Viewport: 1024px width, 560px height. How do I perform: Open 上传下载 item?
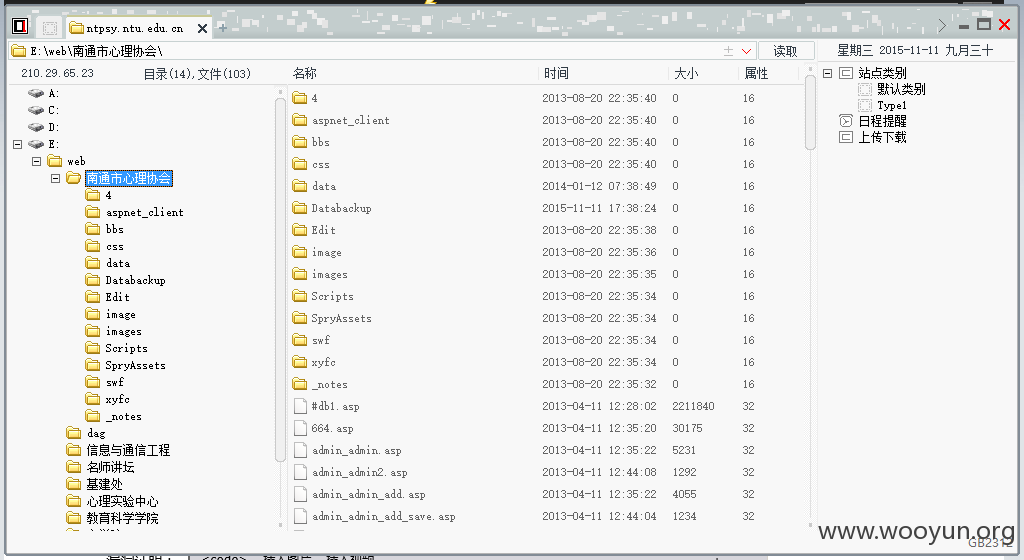point(882,137)
